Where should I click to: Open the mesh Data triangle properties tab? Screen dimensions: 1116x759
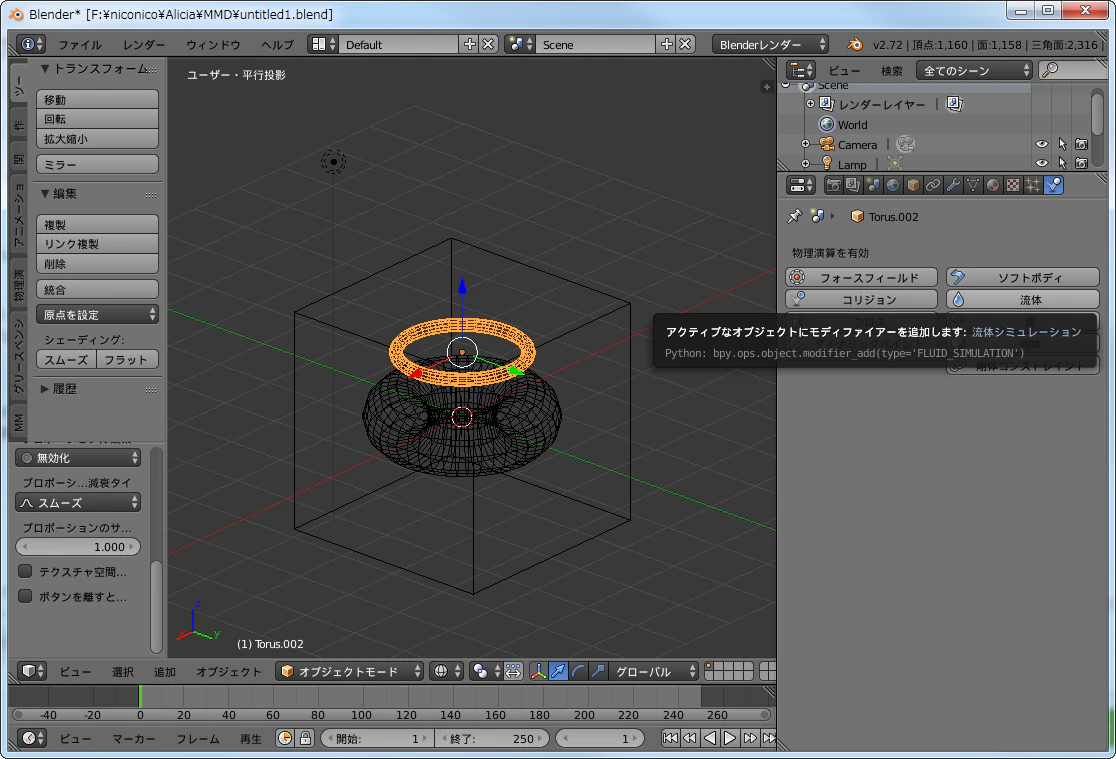[973, 186]
